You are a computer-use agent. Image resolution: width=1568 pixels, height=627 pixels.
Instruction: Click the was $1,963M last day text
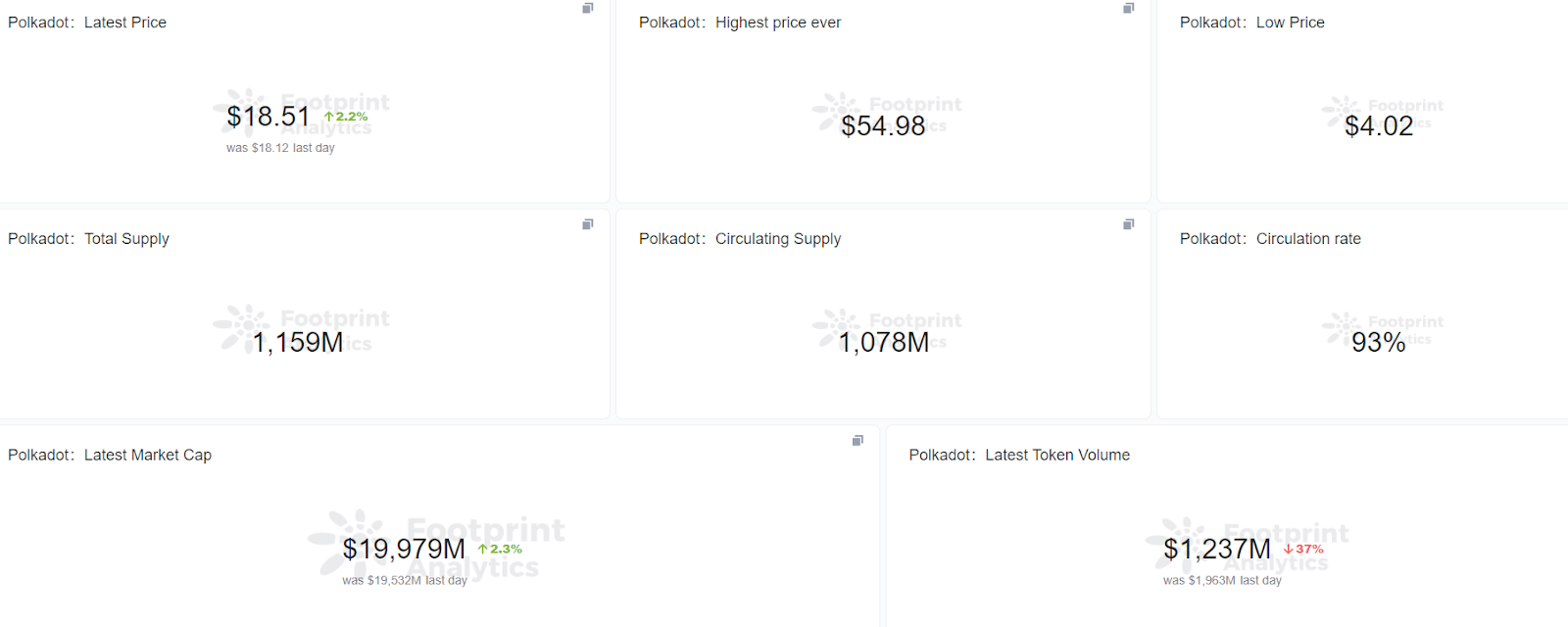click(1221, 579)
